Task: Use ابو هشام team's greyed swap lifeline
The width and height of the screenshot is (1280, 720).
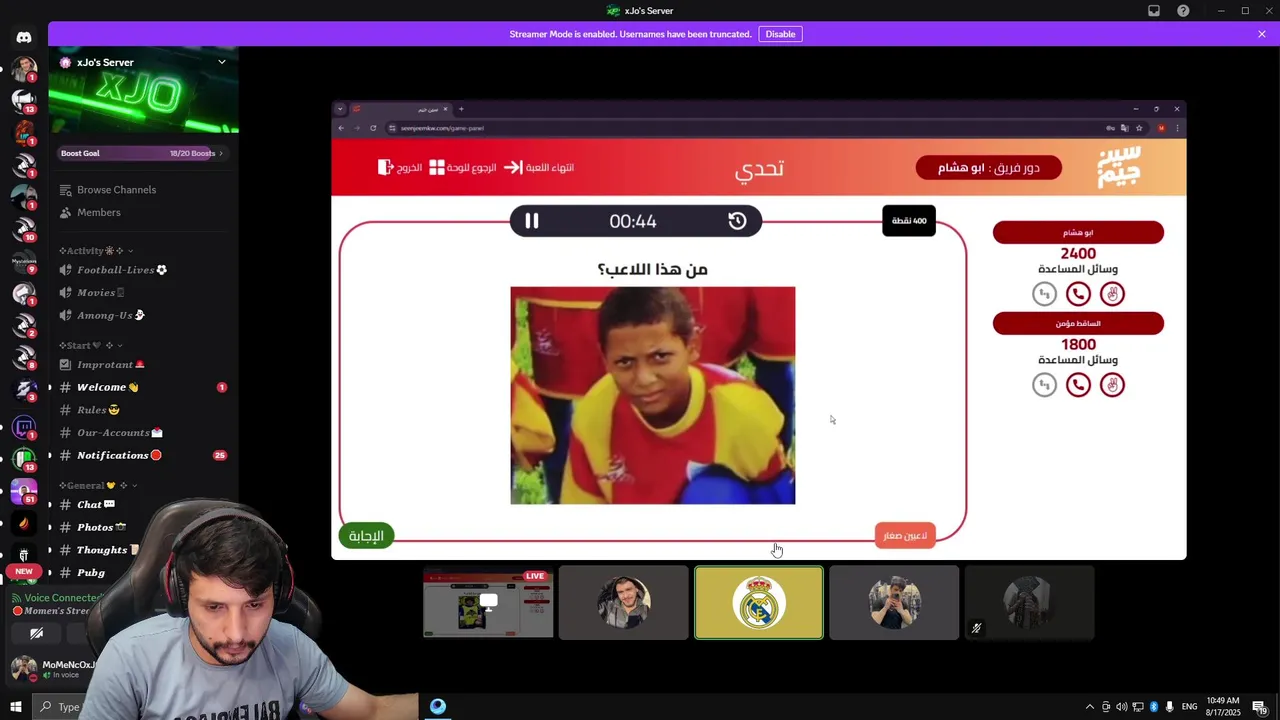Action: 1044,294
